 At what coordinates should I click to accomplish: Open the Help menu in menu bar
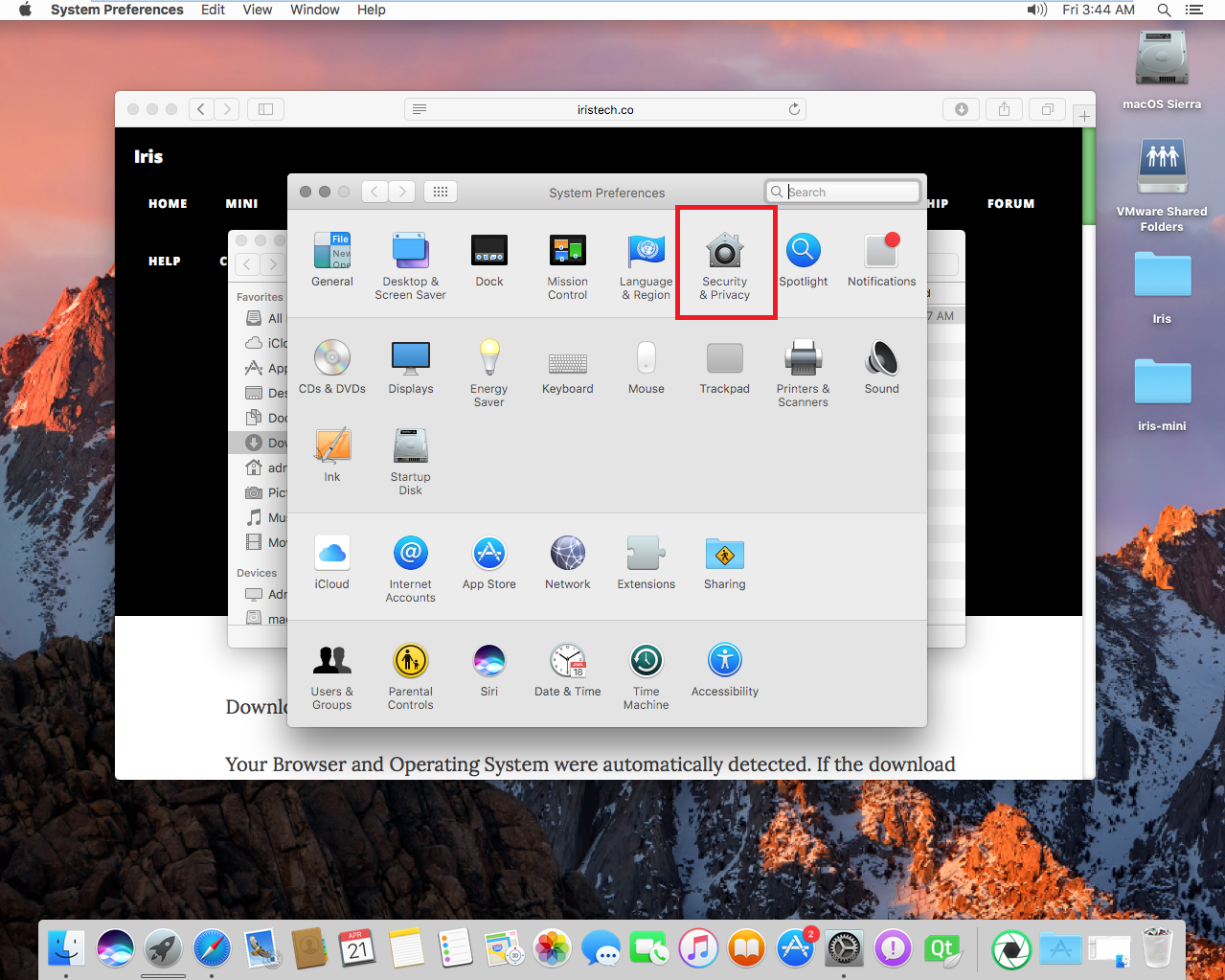pos(372,10)
